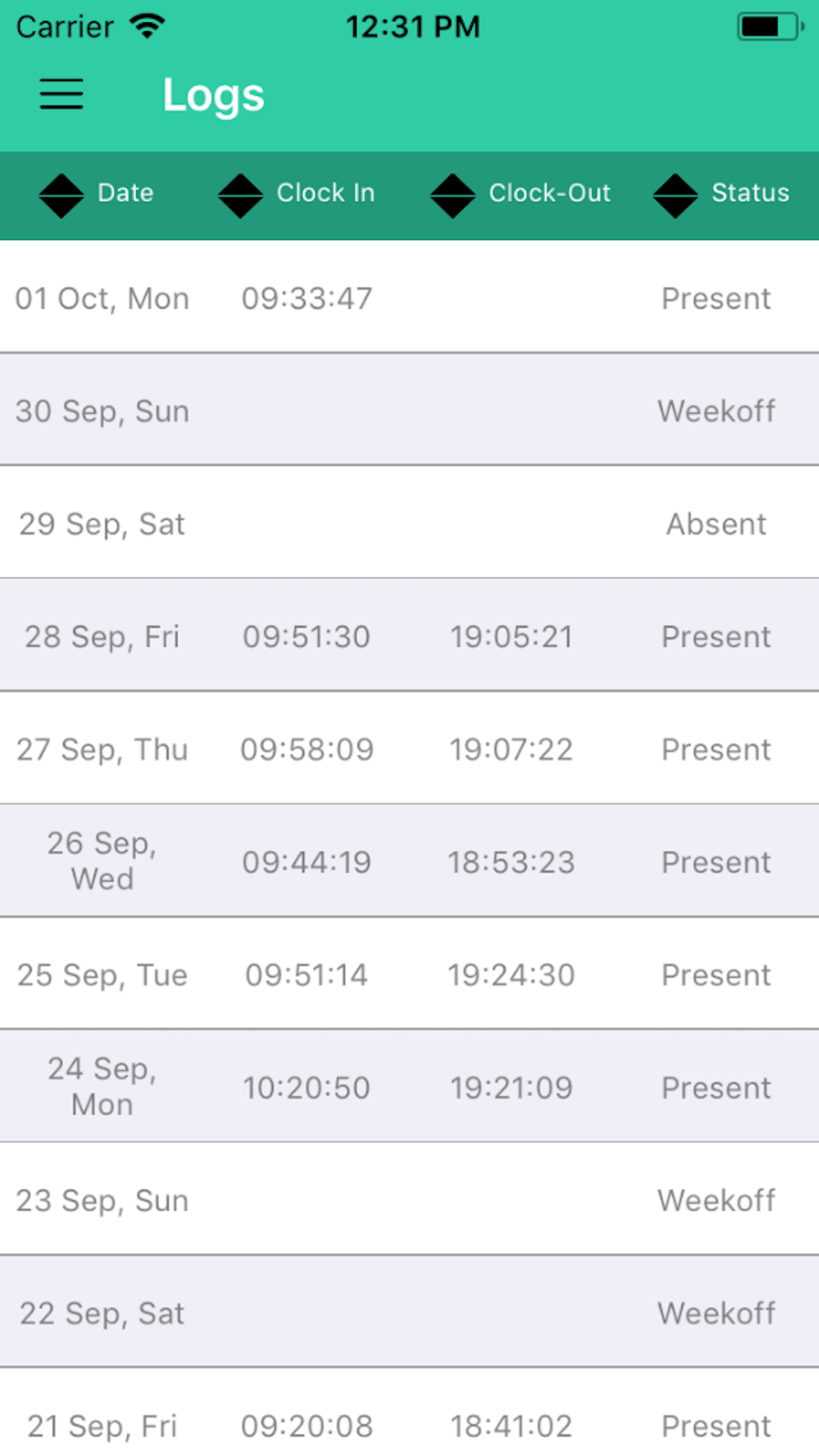Open the 30 Sep, Sun Weekoff entry
819x1456 pixels.
click(x=409, y=410)
